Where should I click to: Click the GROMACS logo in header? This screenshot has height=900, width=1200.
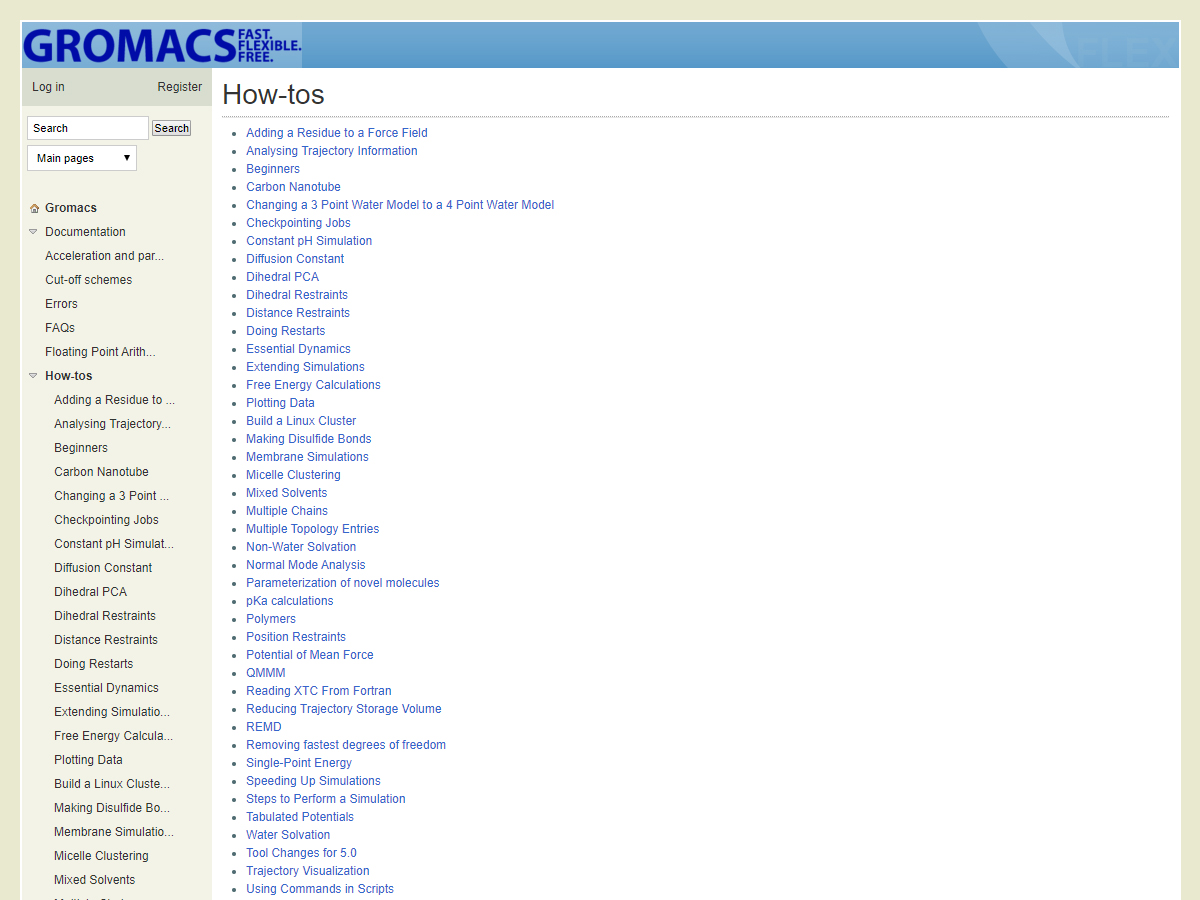tap(161, 46)
